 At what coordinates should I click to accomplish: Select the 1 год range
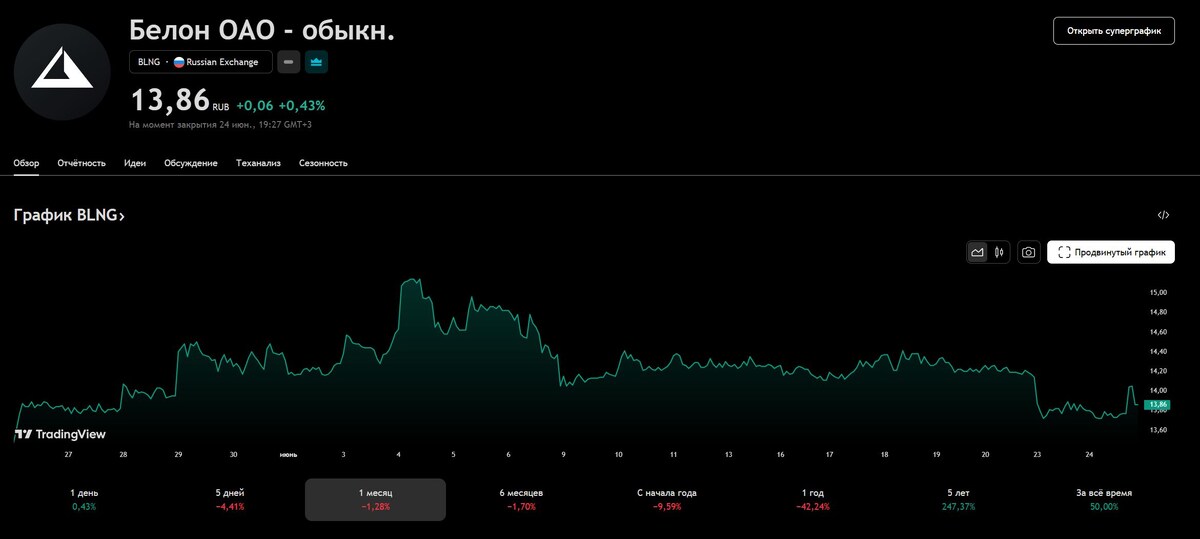[812, 499]
